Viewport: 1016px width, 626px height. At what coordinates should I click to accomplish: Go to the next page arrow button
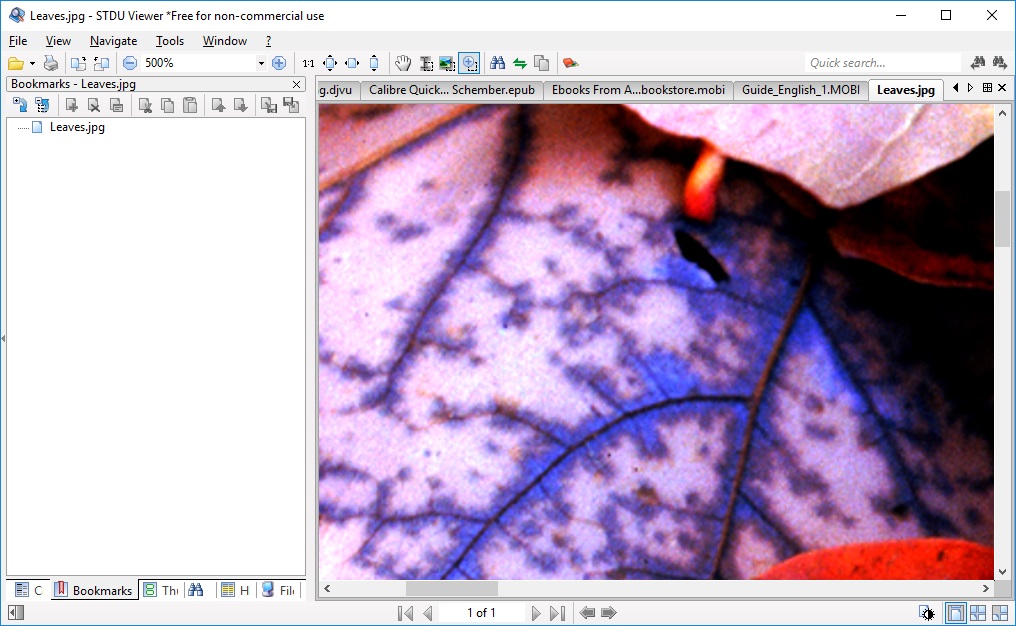click(536, 612)
